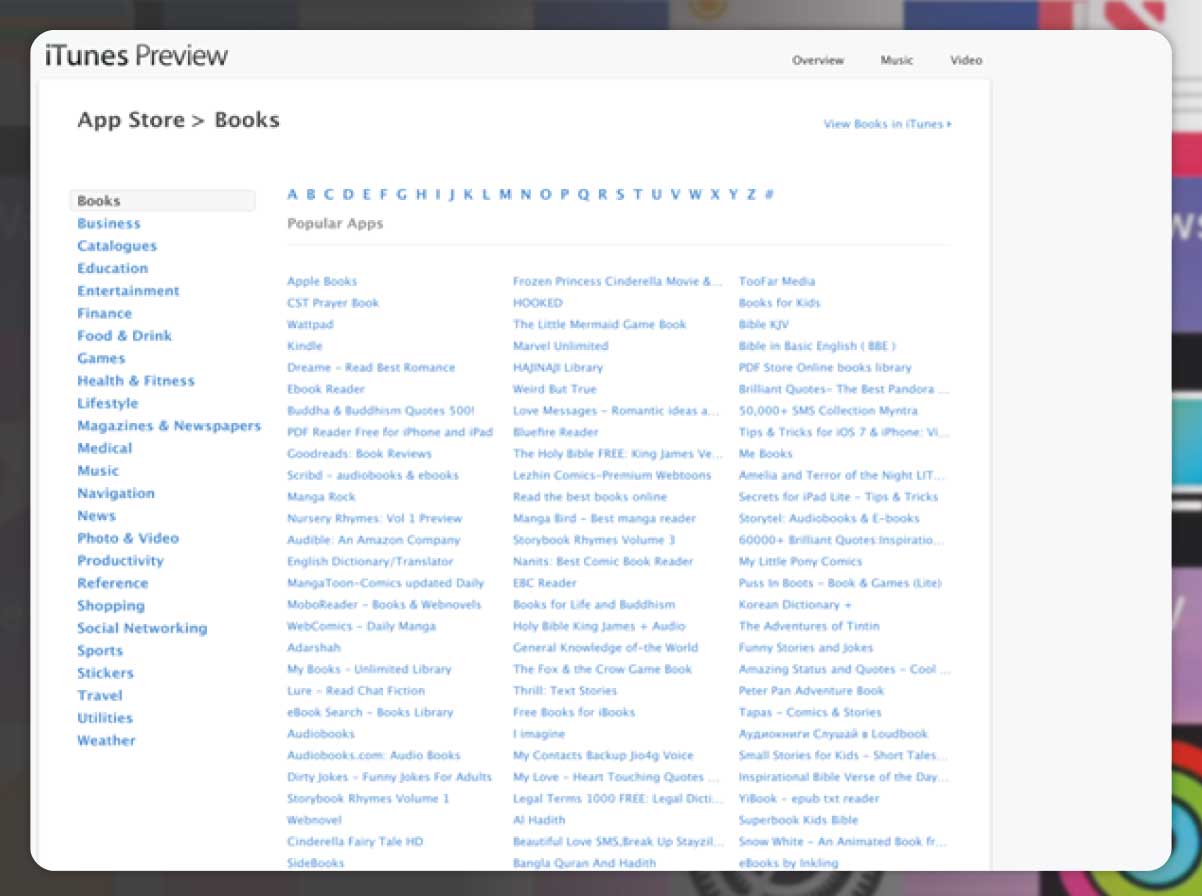Open the Overview tab in iTunes Preview
Viewport: 1202px width, 896px height.
[x=818, y=60]
